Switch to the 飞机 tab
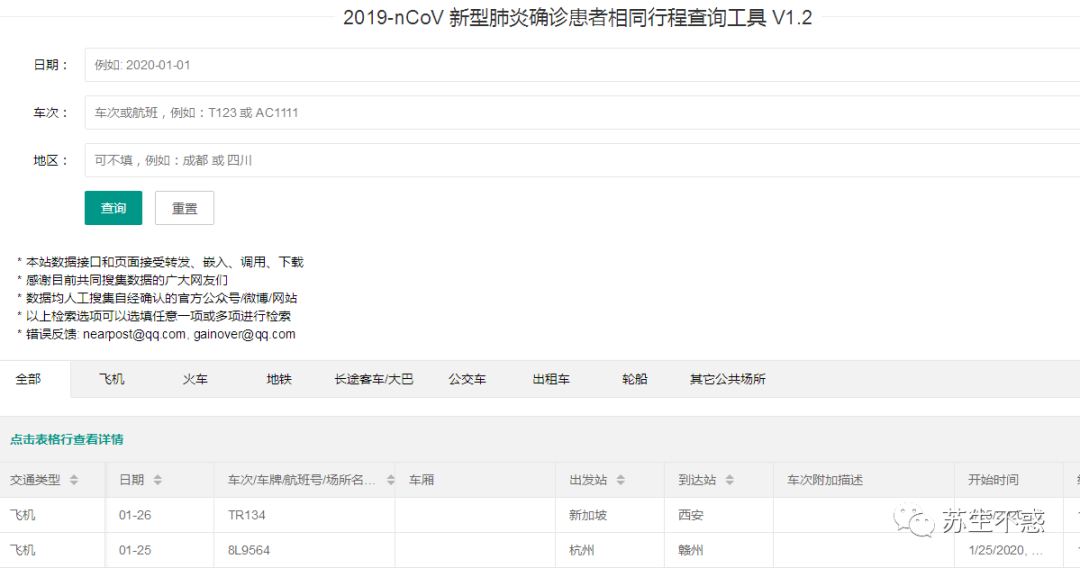This screenshot has width=1080, height=568. 112,379
